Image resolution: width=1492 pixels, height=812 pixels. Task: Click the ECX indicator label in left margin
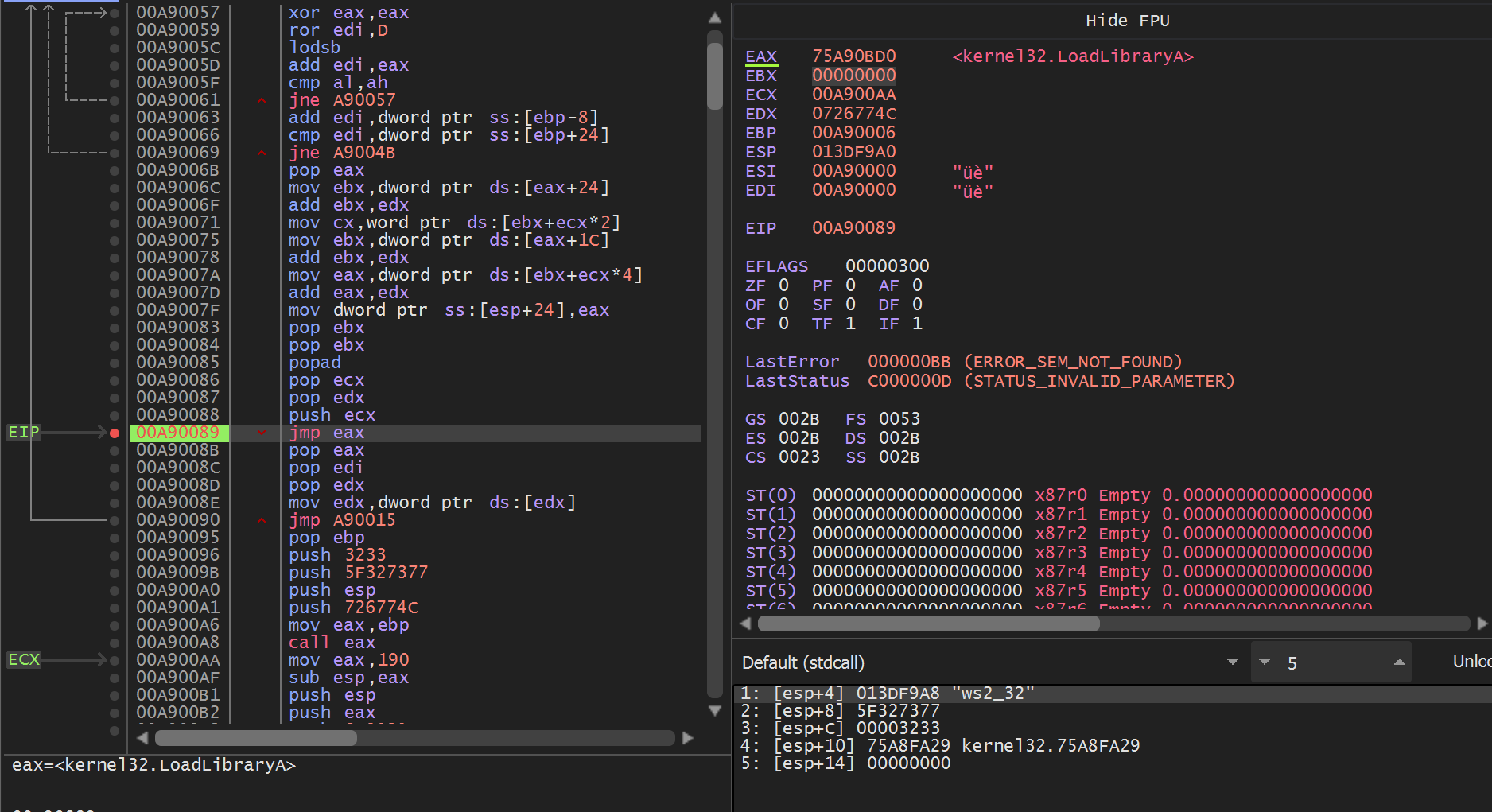[x=23, y=659]
